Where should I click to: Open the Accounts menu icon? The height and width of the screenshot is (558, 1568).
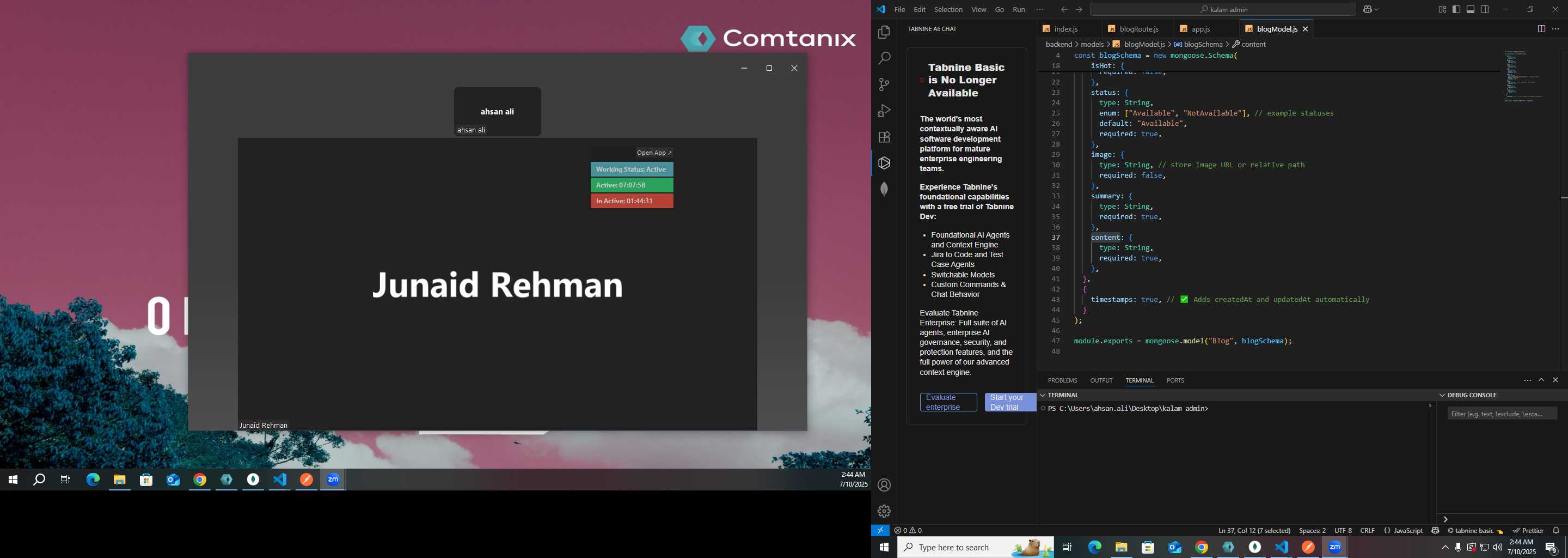(884, 486)
